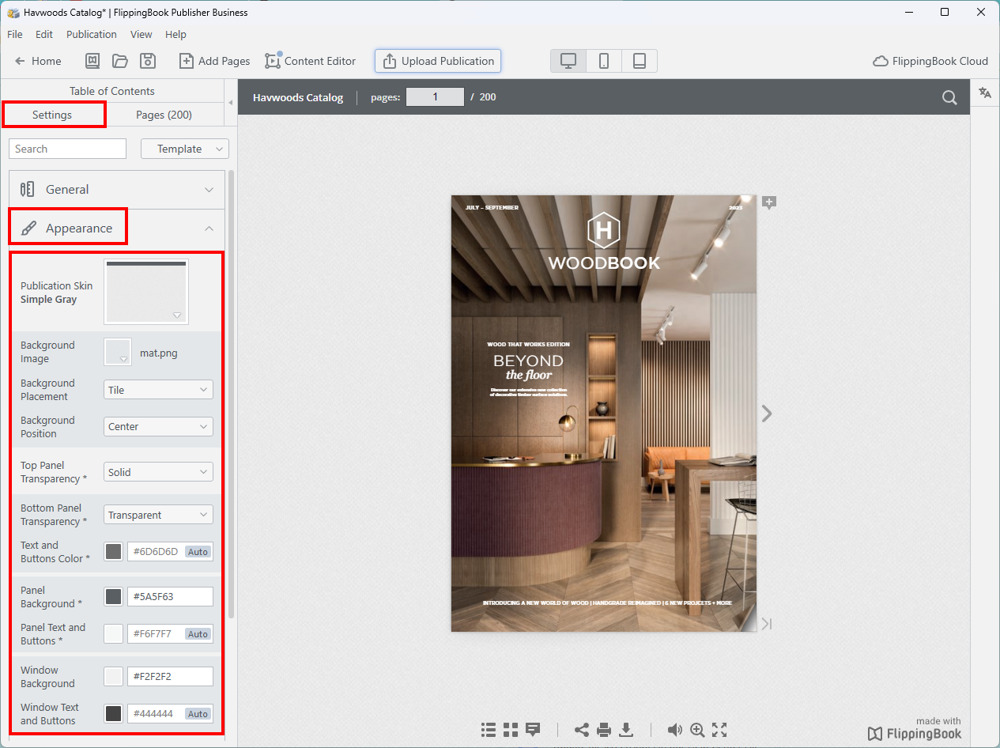Click the page number field in preview
The image size is (1000, 748).
coord(435,97)
